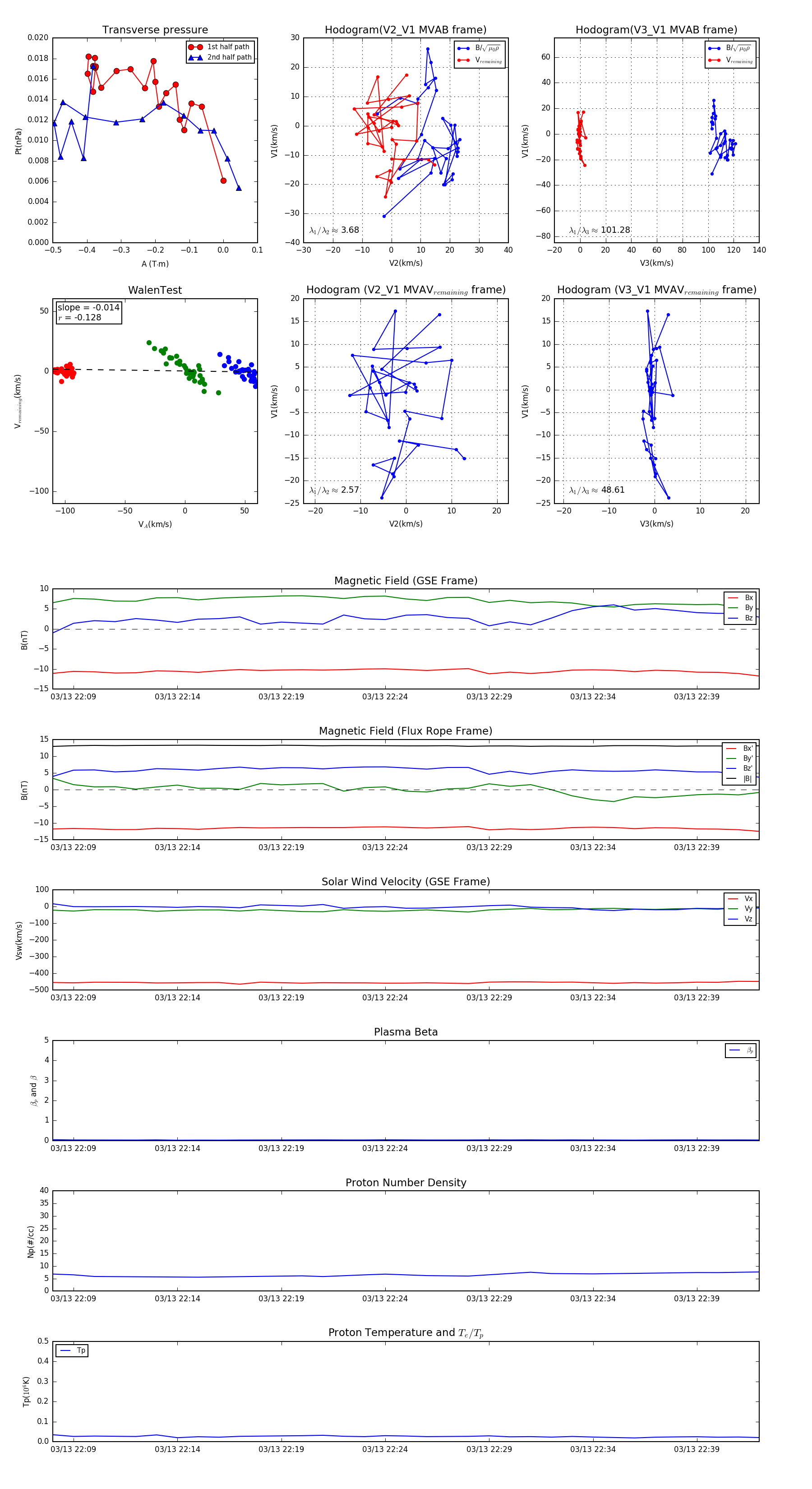Click the 'Hodogram (V3_V1 MVAV remaining frame)' title
The image size is (812, 1489).
656,290
